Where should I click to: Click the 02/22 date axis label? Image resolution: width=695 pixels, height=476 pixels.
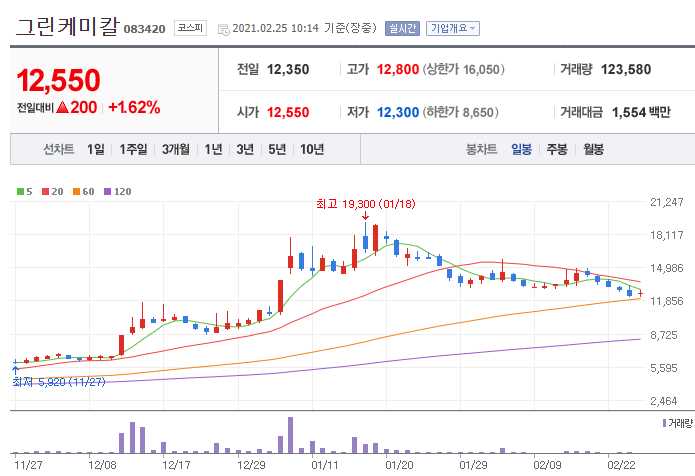(x=621, y=465)
